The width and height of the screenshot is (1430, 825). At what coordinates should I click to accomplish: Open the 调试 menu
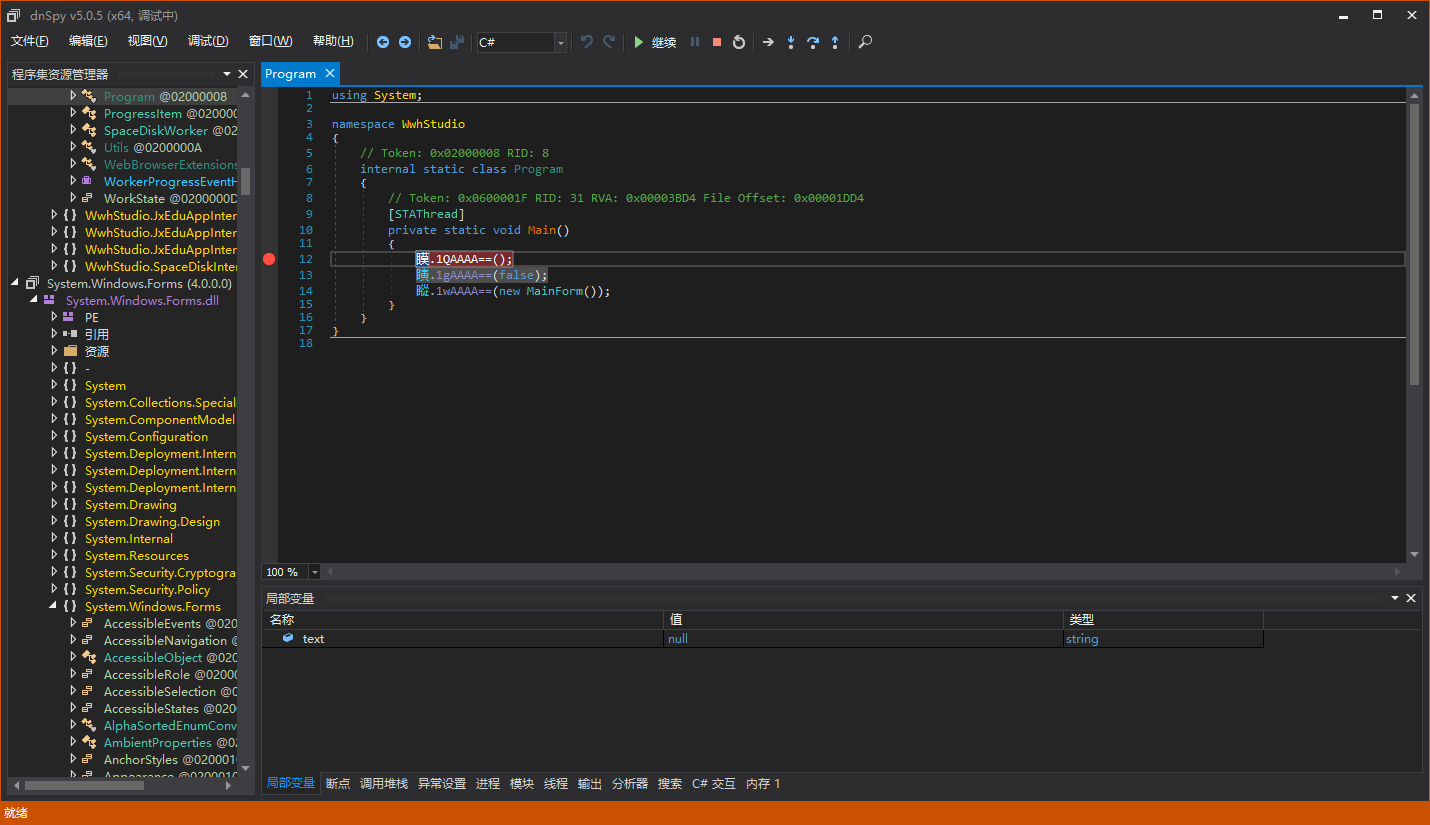(x=207, y=41)
